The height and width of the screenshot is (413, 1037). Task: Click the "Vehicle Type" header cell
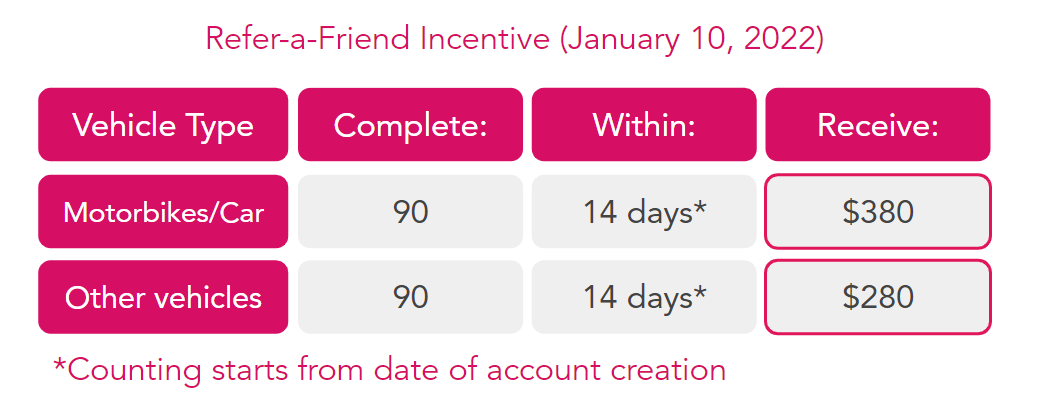(x=163, y=125)
